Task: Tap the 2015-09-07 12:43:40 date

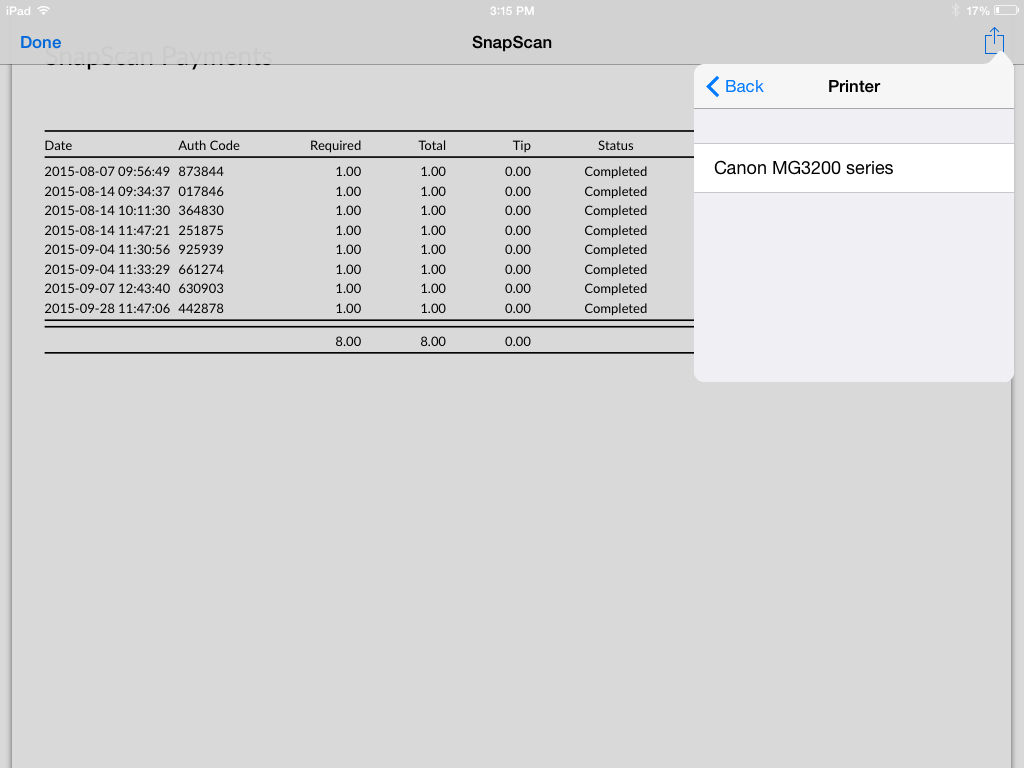Action: pyautogui.click(x=107, y=288)
